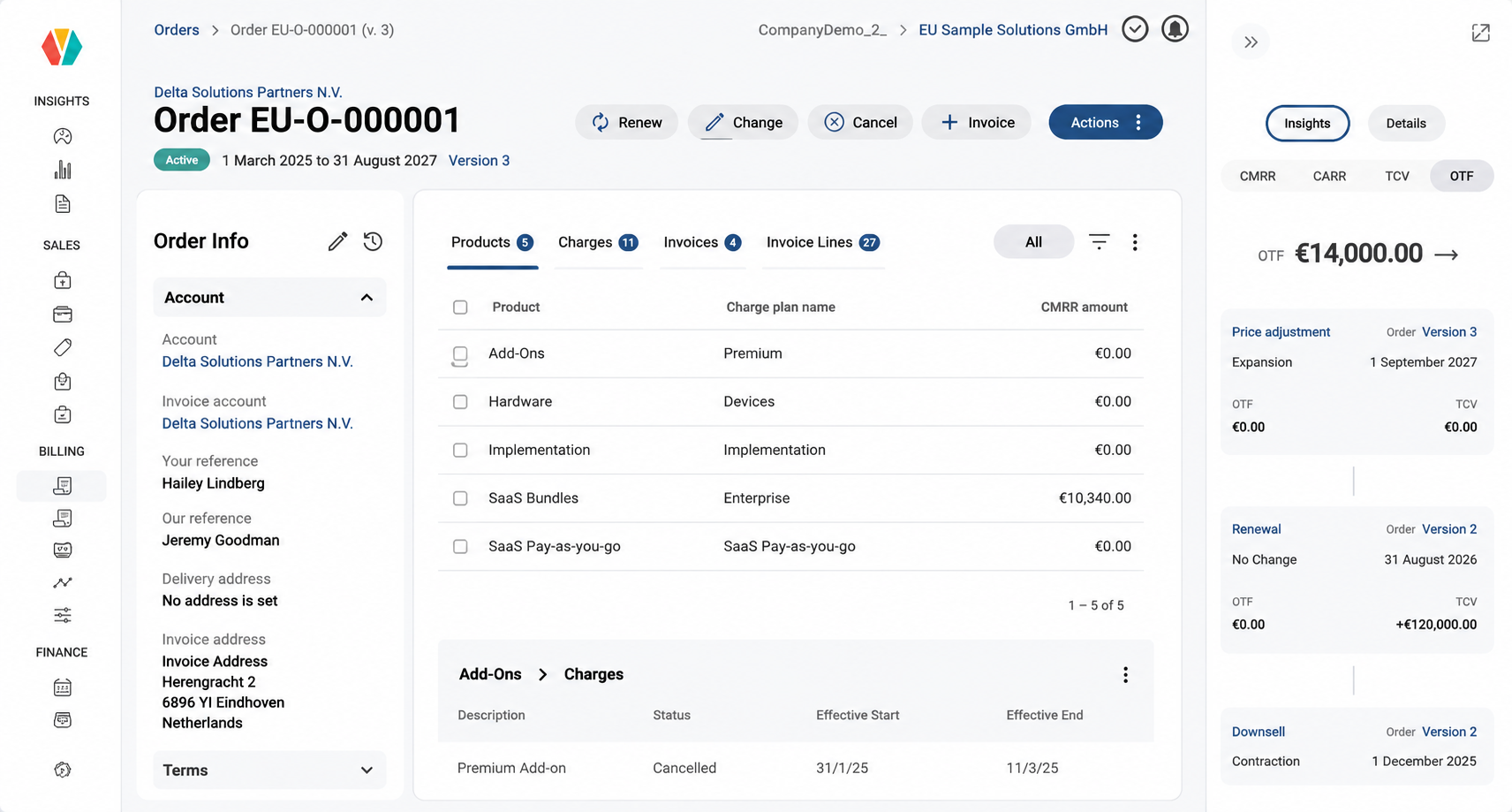
Task: Switch to the Charges tab
Action: point(598,243)
